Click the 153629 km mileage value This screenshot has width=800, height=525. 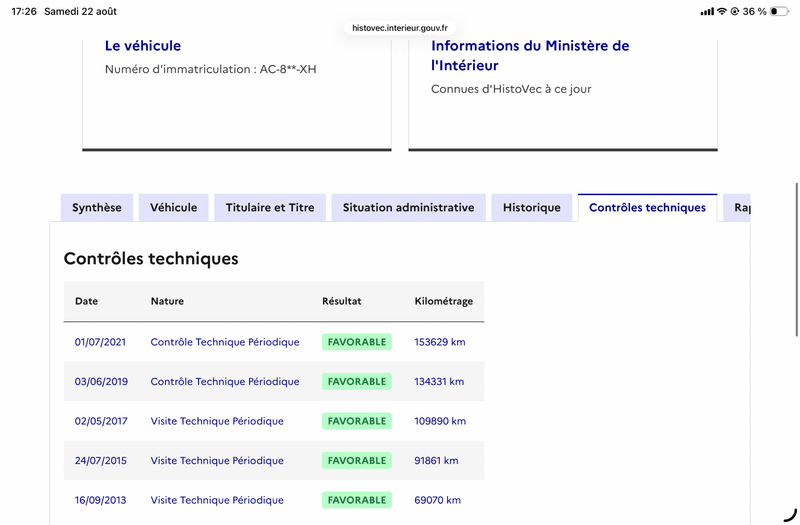pyautogui.click(x=440, y=342)
